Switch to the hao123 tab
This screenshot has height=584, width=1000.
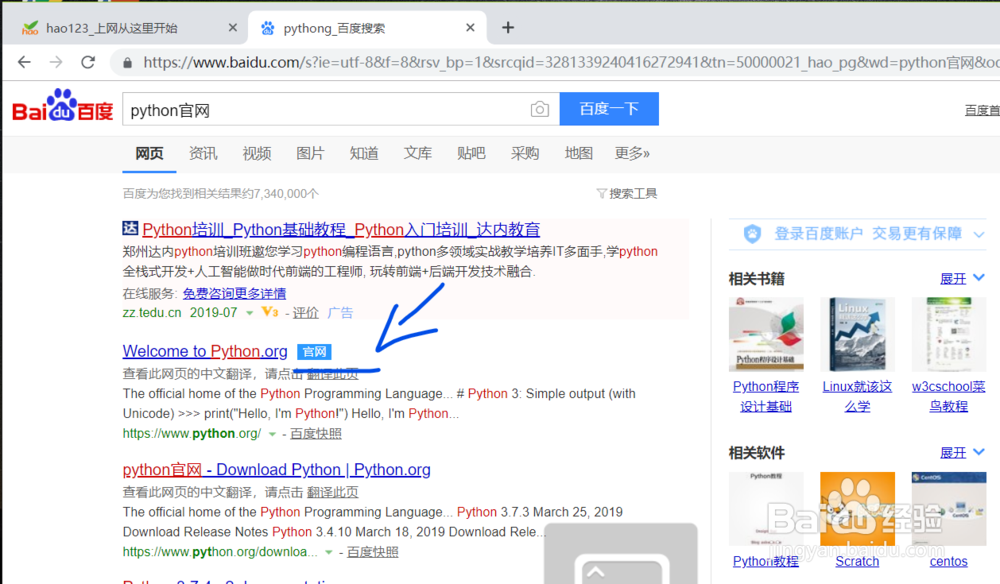tap(124, 28)
